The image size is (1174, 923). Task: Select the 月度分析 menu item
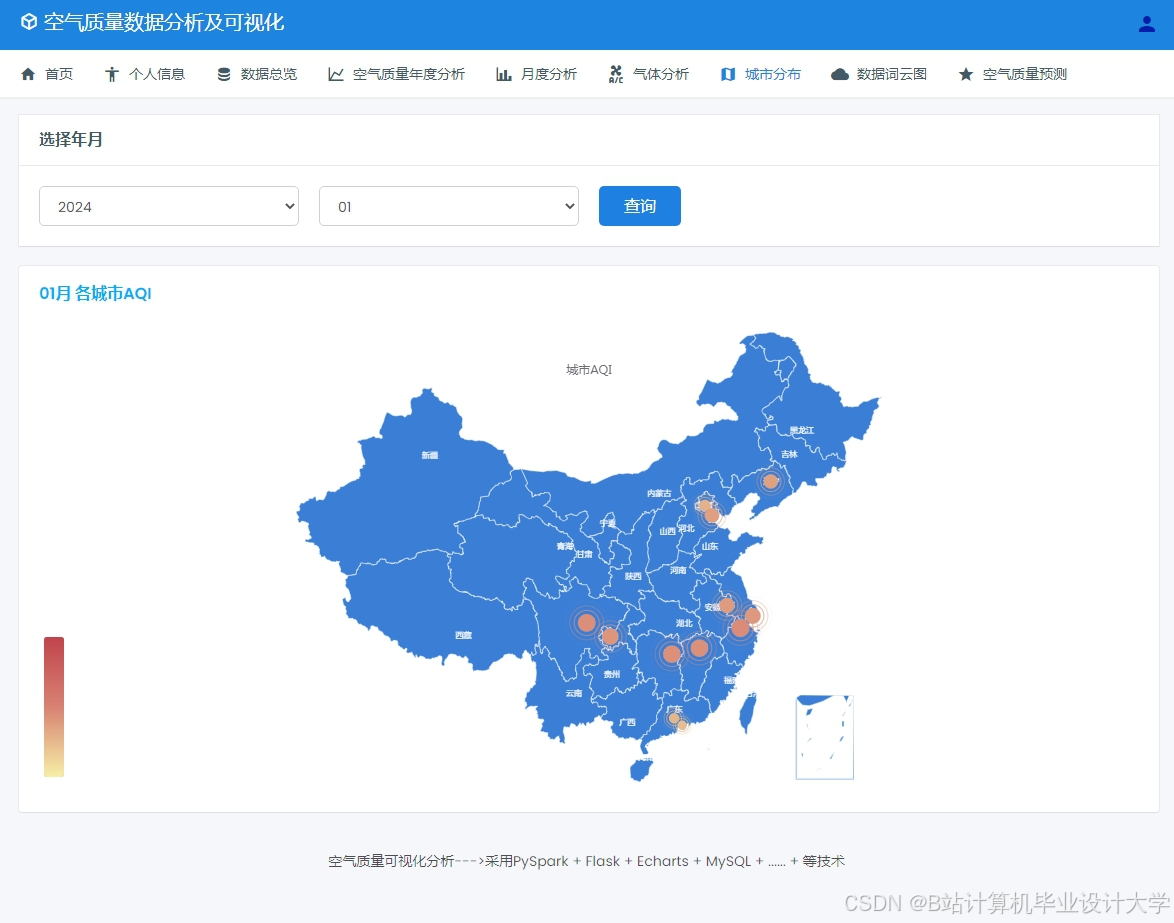tap(536, 73)
